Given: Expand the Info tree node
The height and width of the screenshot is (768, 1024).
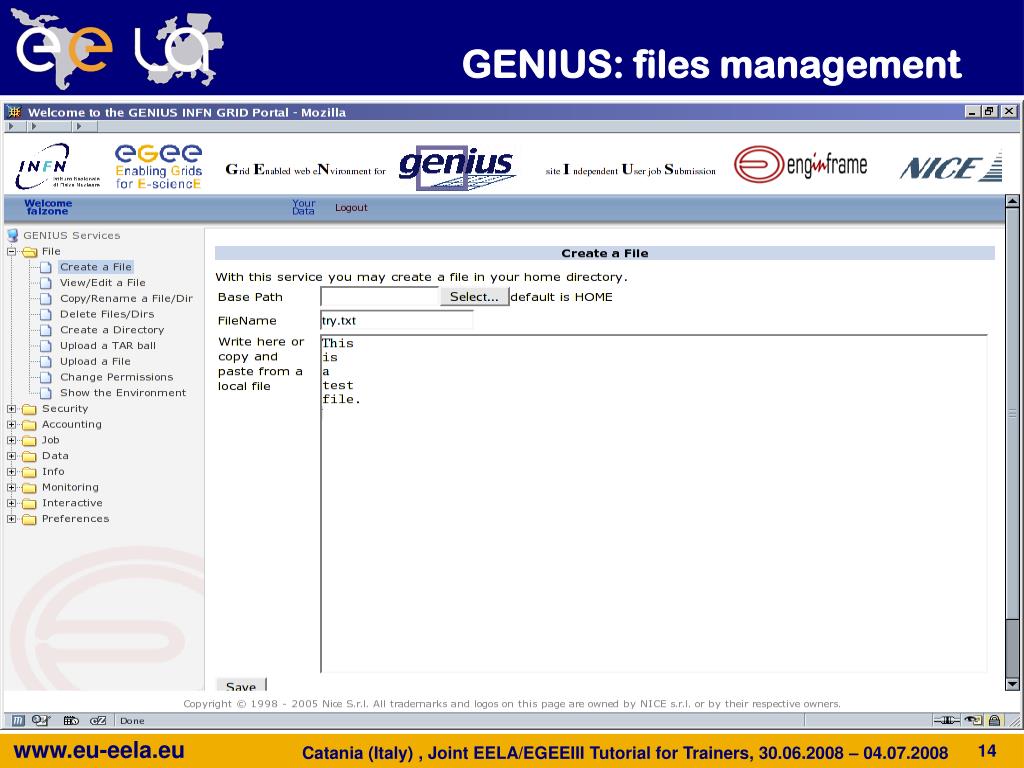Looking at the screenshot, I should [11, 472].
